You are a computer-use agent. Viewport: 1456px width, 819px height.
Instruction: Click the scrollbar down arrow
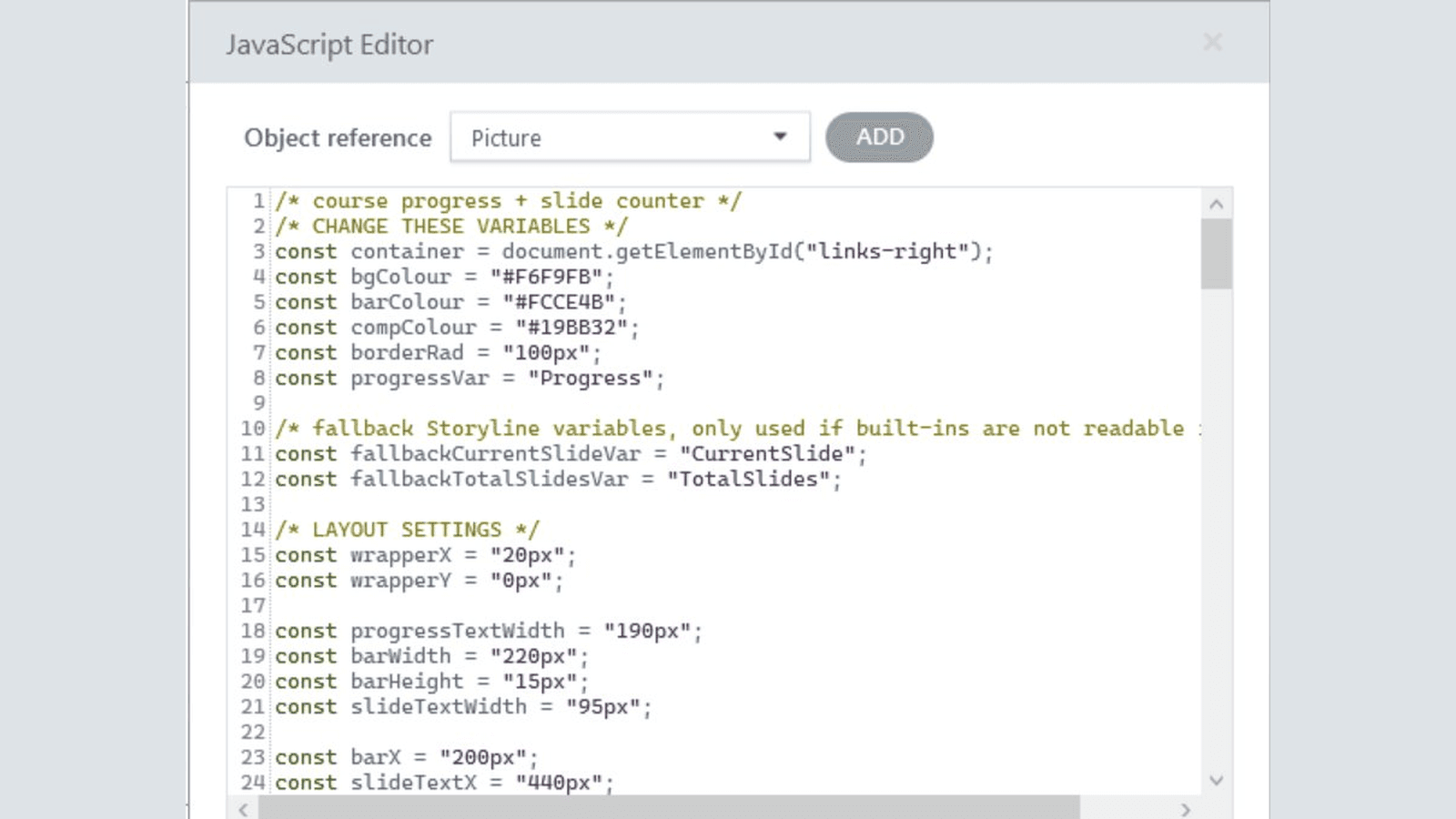1217,780
